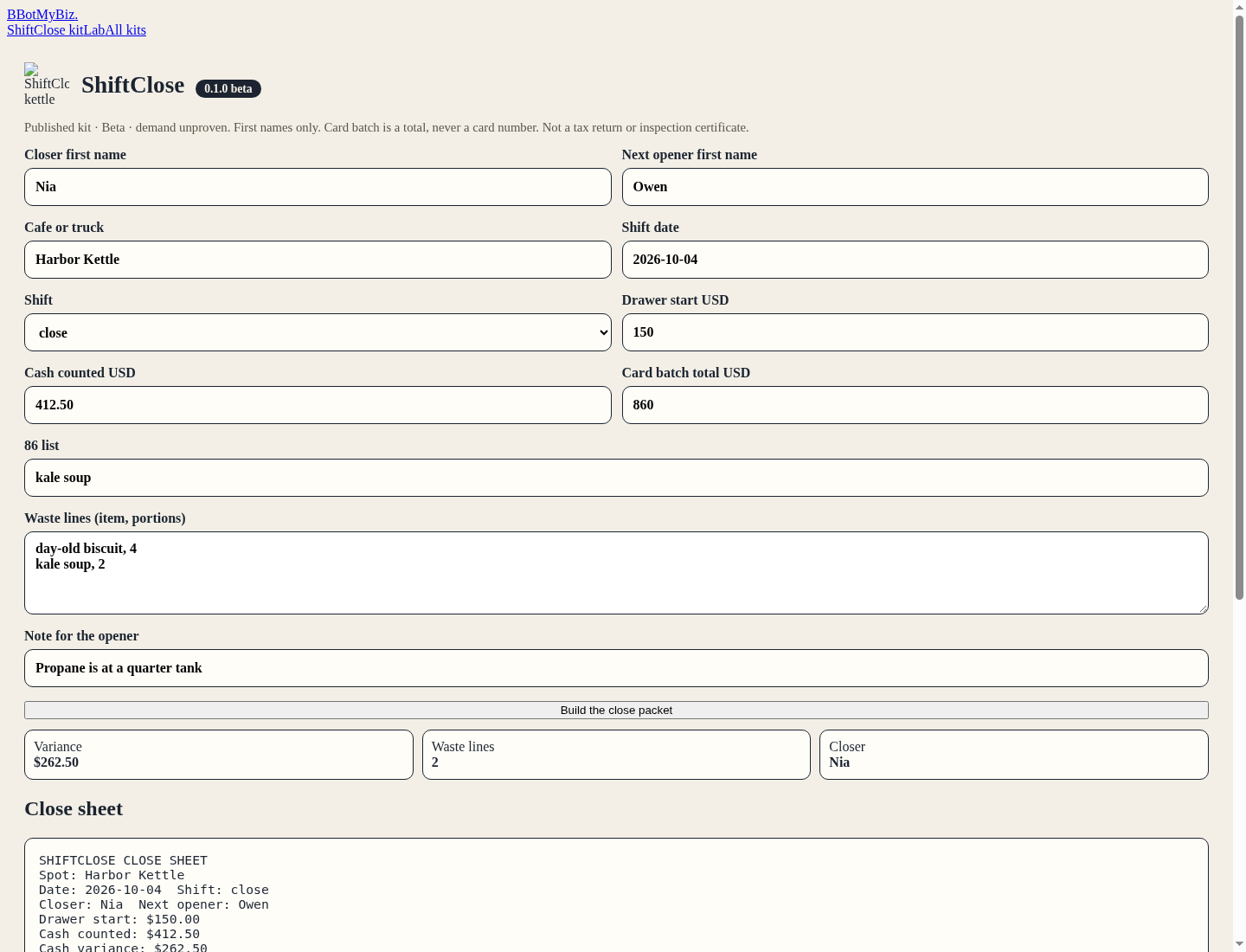Select the Drawer start USD field

[915, 332]
